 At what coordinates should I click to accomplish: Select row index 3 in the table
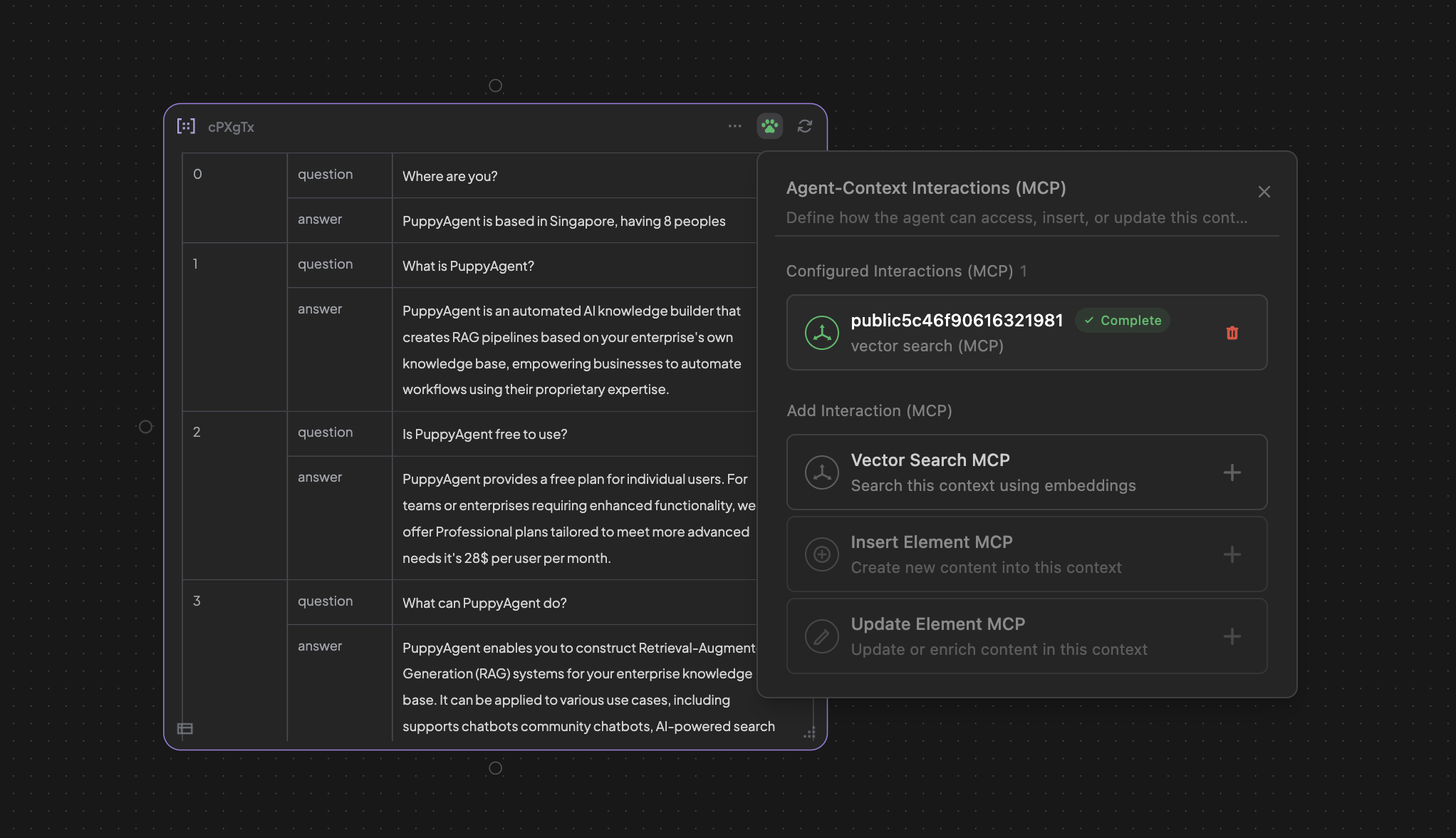click(197, 601)
